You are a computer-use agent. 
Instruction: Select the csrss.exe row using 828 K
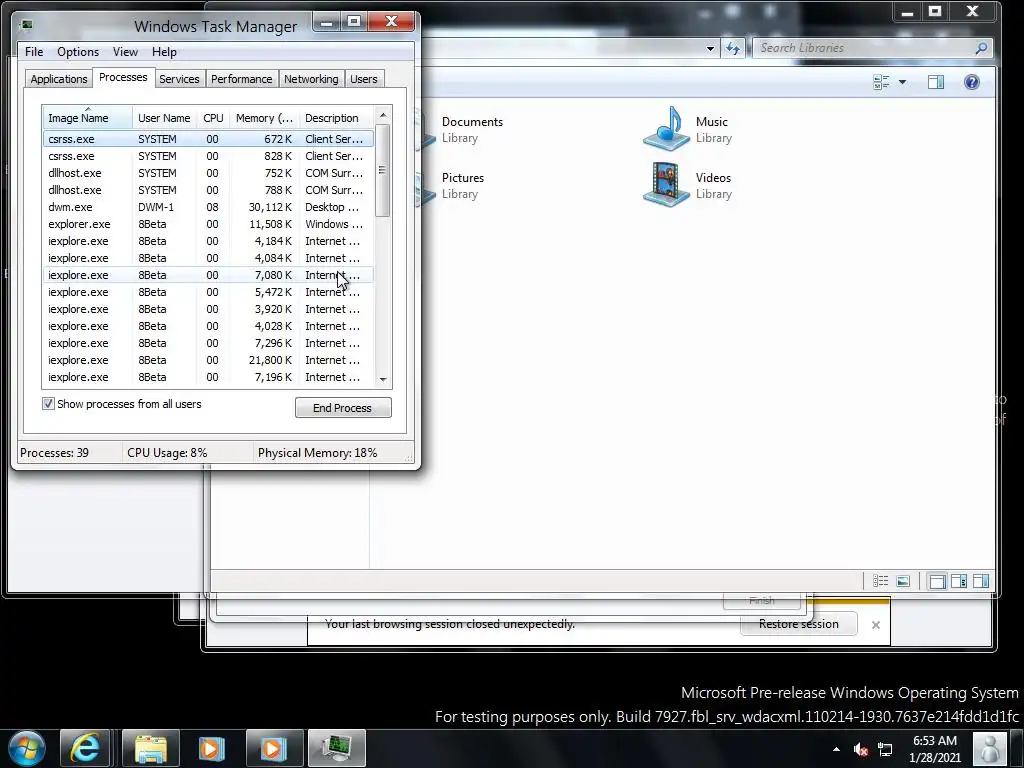208,156
